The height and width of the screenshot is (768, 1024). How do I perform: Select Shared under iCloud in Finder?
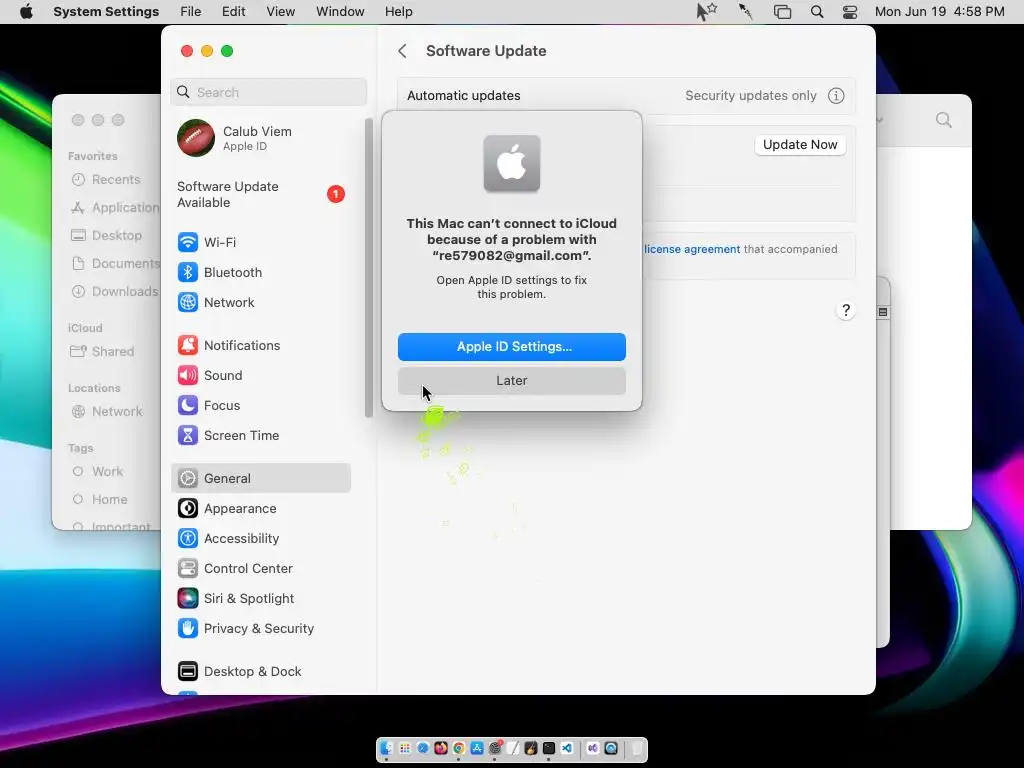[102, 351]
